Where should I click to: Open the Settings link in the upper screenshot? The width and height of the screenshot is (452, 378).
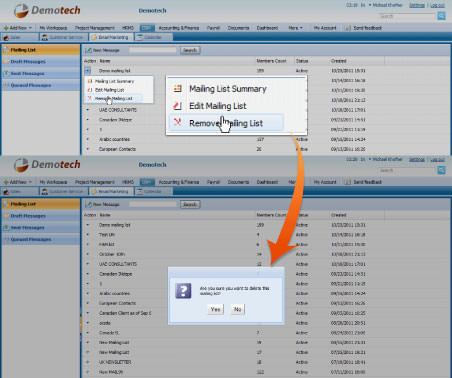tap(417, 5)
